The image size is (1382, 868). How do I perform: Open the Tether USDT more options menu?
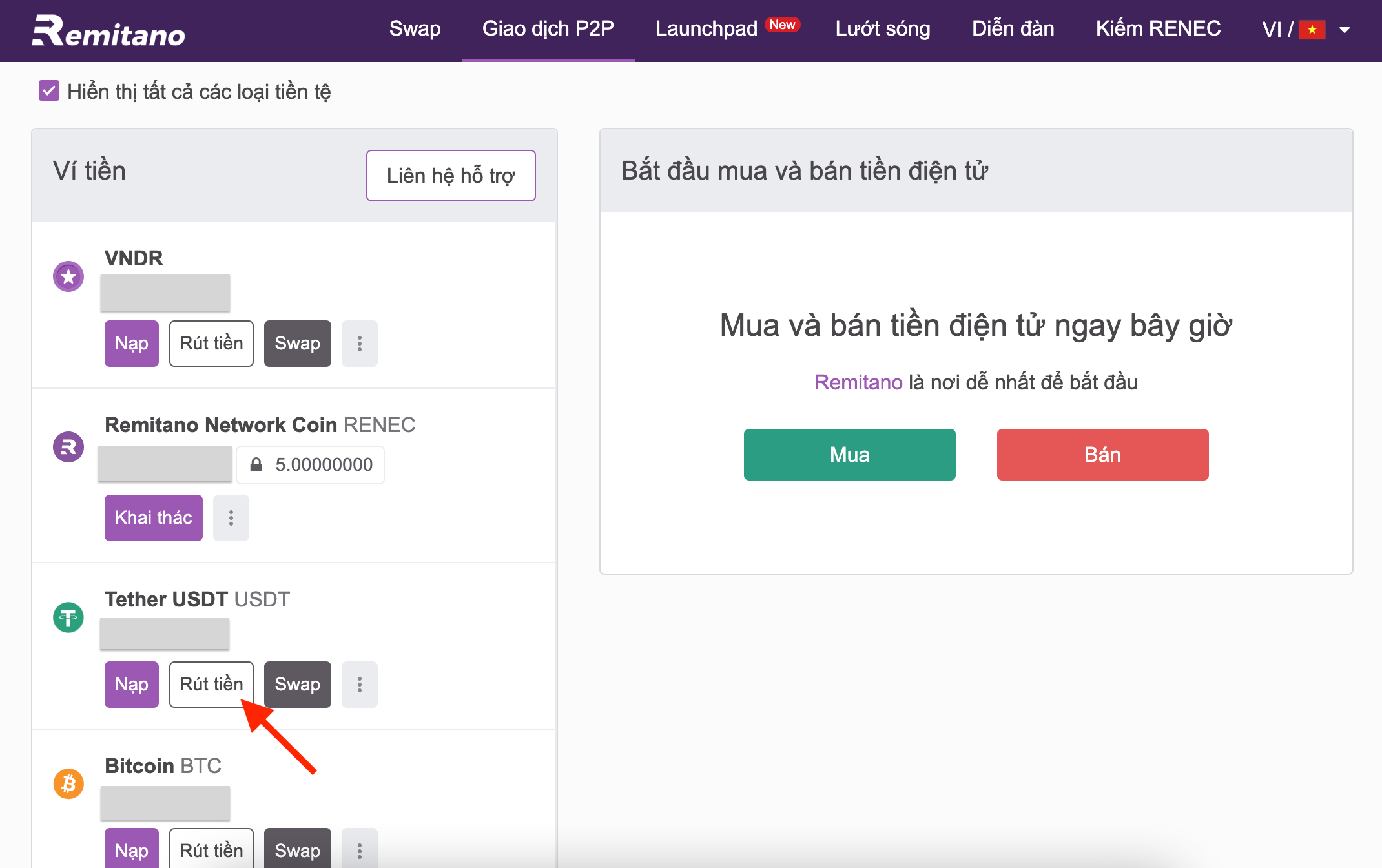pyautogui.click(x=360, y=685)
